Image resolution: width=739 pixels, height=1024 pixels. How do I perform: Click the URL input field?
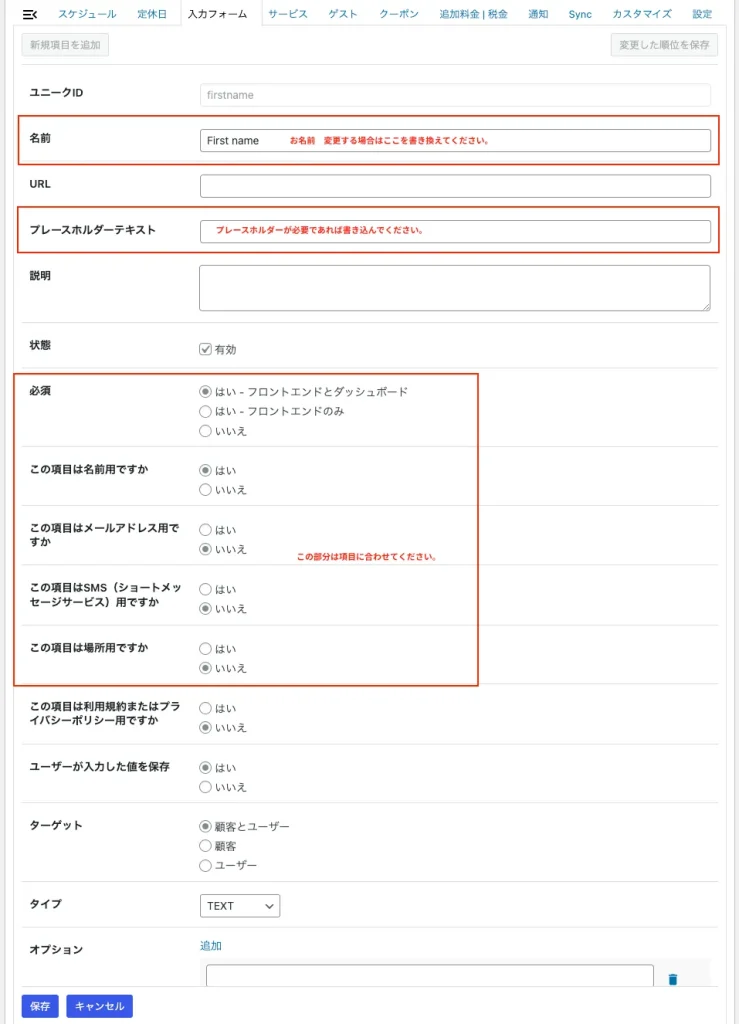[x=455, y=186]
